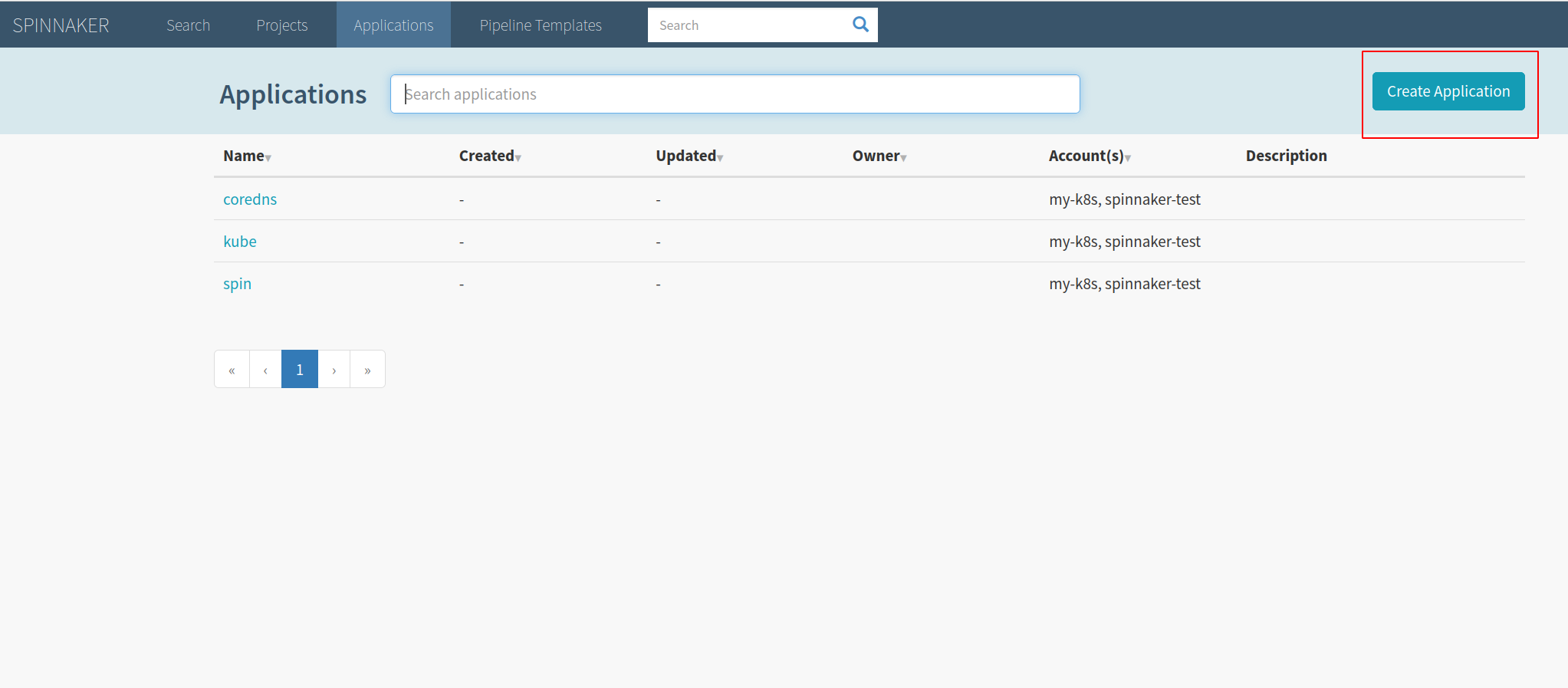
Task: Open the spin application link
Action: [x=237, y=284]
